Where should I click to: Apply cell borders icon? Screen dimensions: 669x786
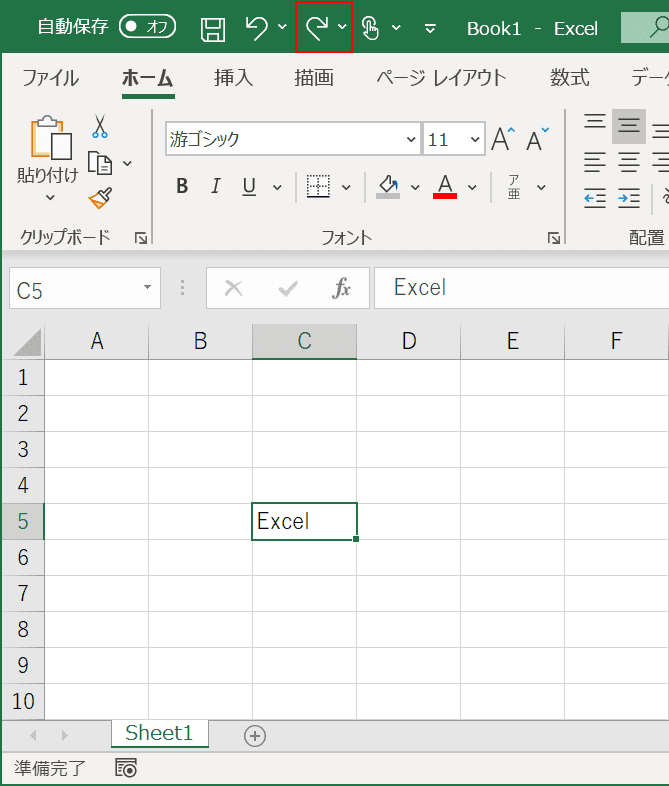(318, 186)
